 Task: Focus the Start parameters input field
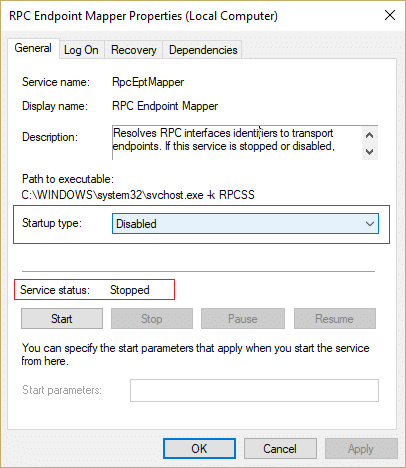click(254, 390)
